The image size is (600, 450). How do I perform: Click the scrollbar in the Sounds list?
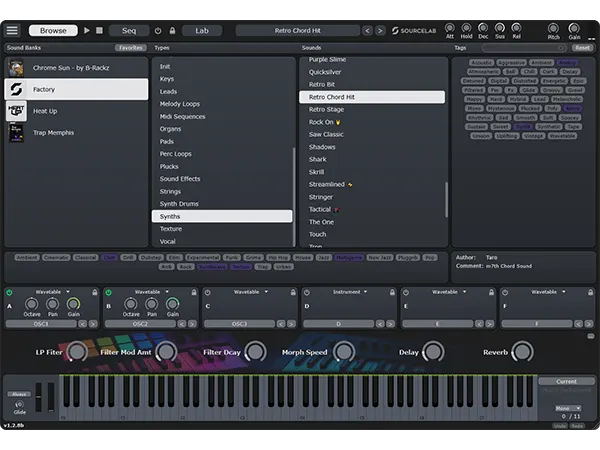point(446,200)
